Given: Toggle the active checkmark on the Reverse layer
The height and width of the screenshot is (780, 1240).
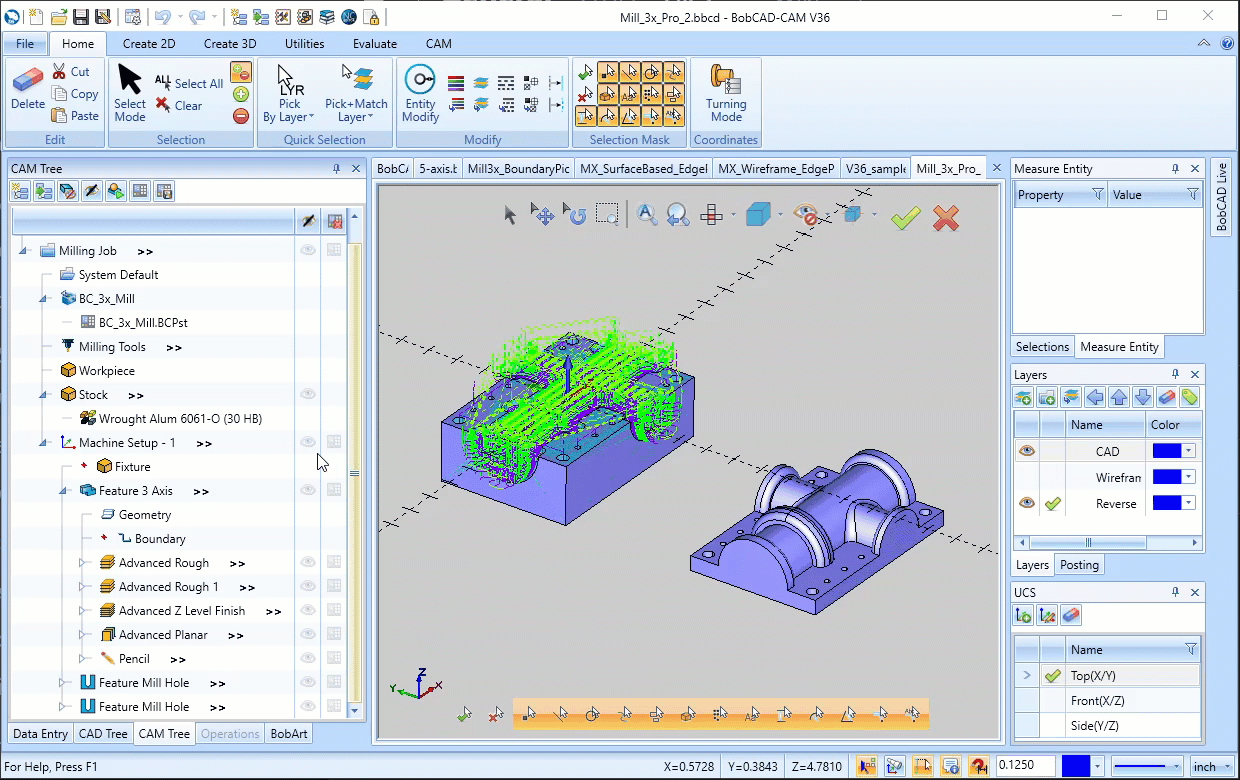Looking at the screenshot, I should pyautogui.click(x=1052, y=504).
